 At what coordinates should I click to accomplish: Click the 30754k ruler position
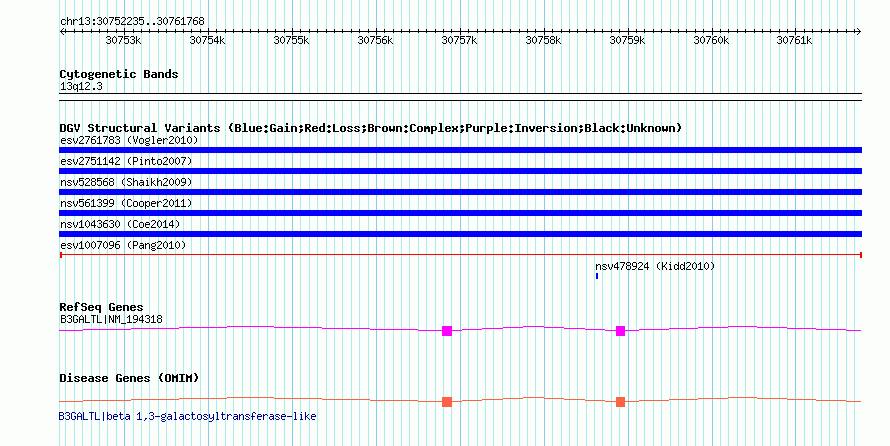208,40
